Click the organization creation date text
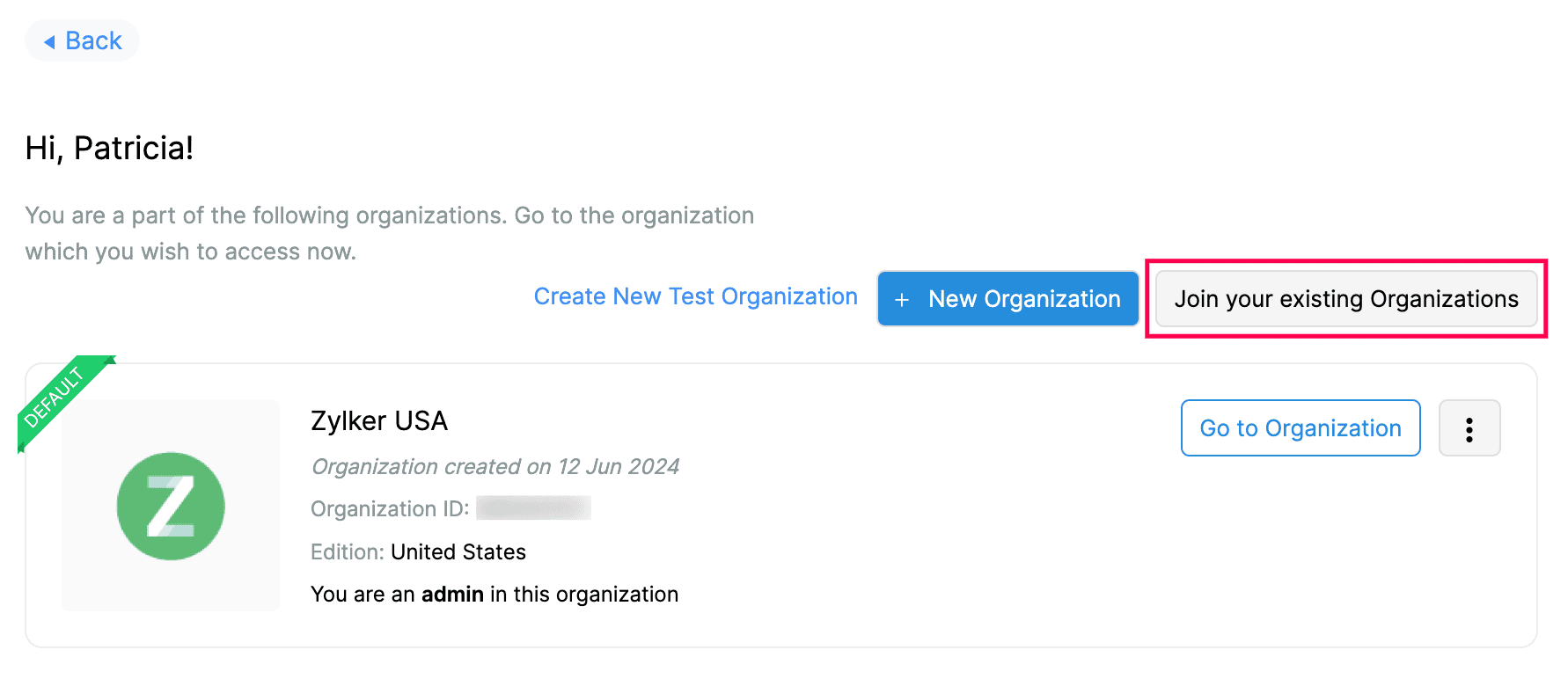Screen dimensions: 1568x679 [495, 466]
